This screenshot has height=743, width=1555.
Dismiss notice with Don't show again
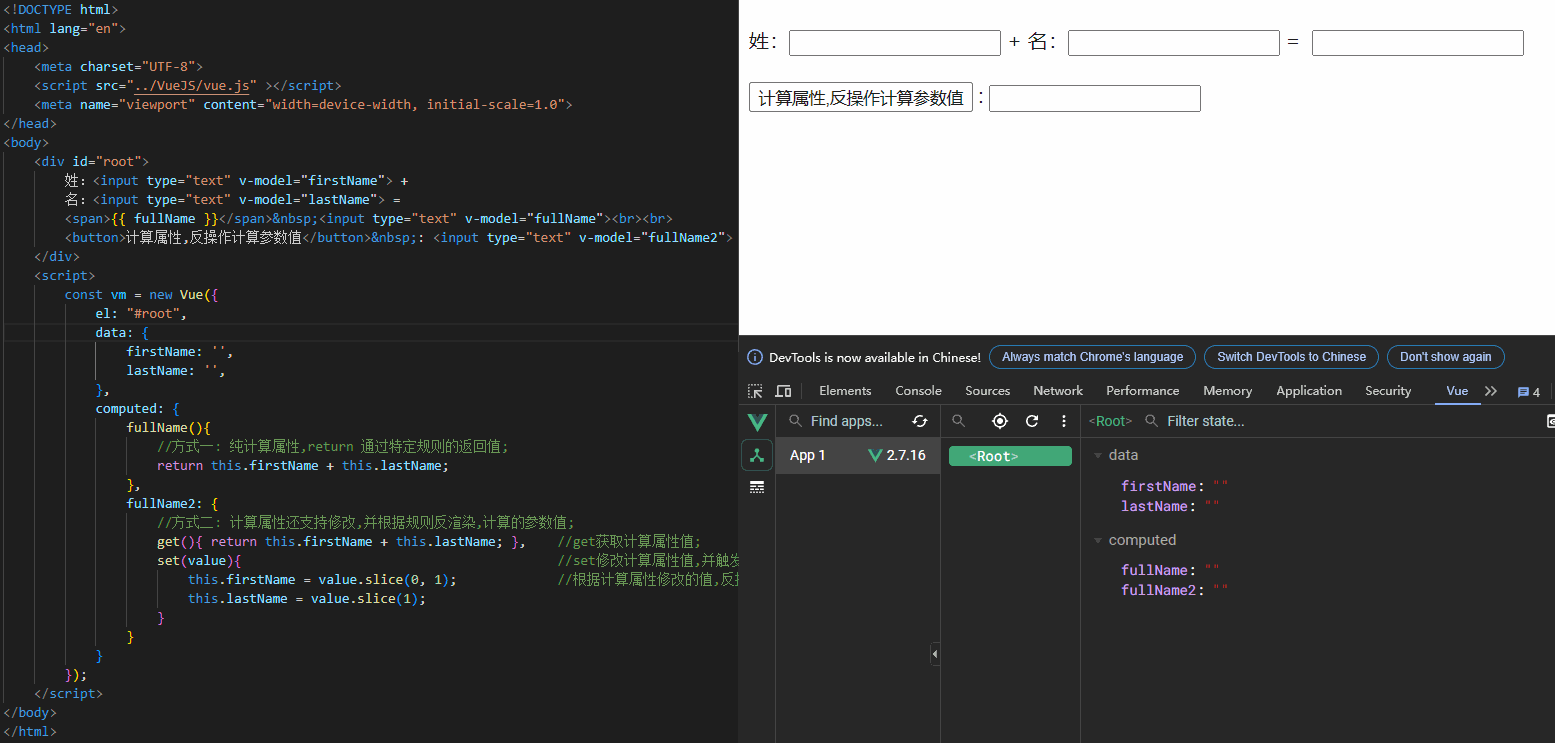(x=1445, y=357)
